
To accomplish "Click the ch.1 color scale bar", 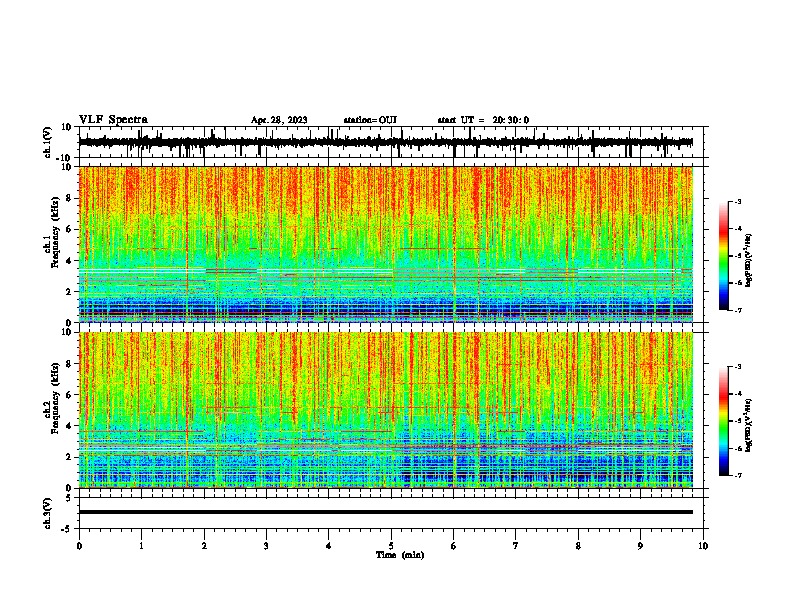I will tap(723, 256).
